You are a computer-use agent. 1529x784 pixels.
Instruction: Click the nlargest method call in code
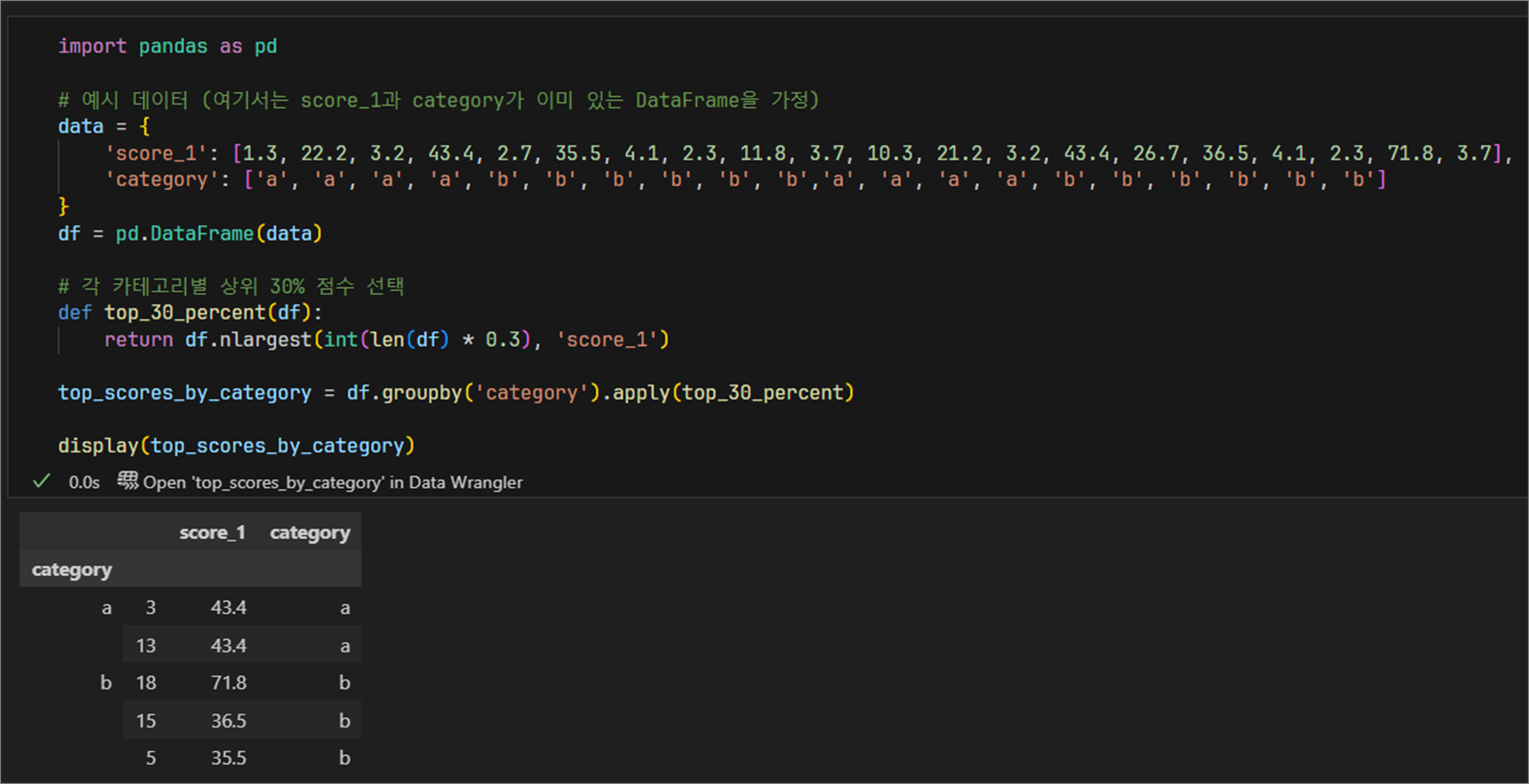coord(265,340)
